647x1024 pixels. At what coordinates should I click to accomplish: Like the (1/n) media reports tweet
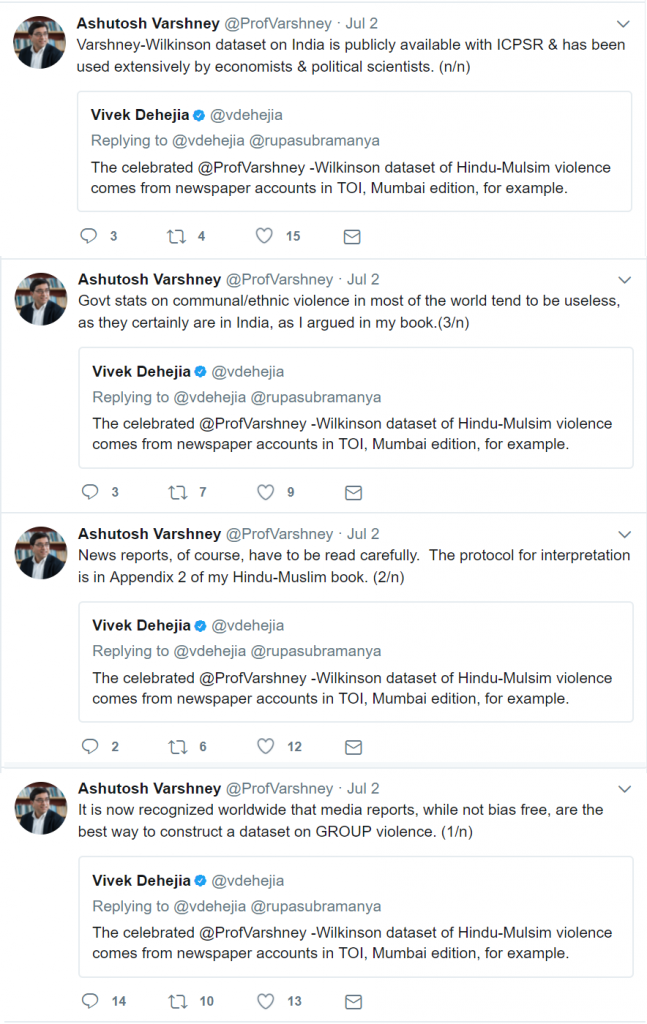click(265, 1001)
